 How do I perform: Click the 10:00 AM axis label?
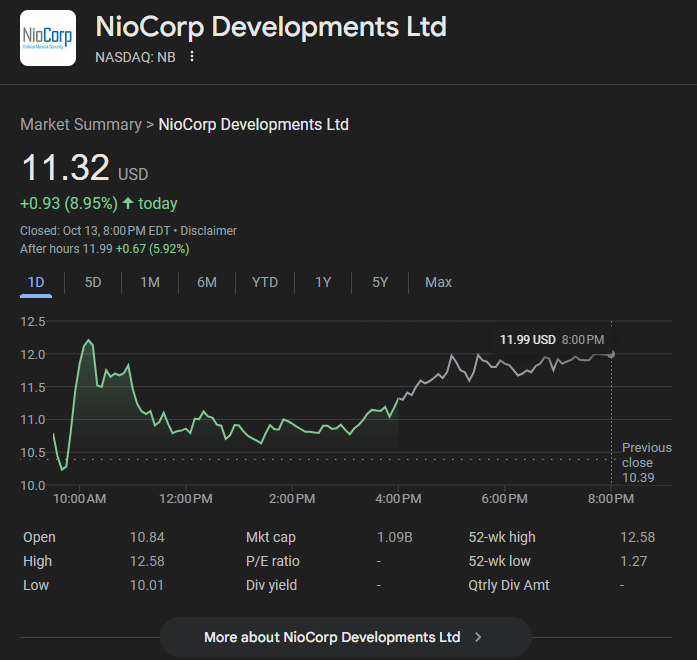(80, 498)
